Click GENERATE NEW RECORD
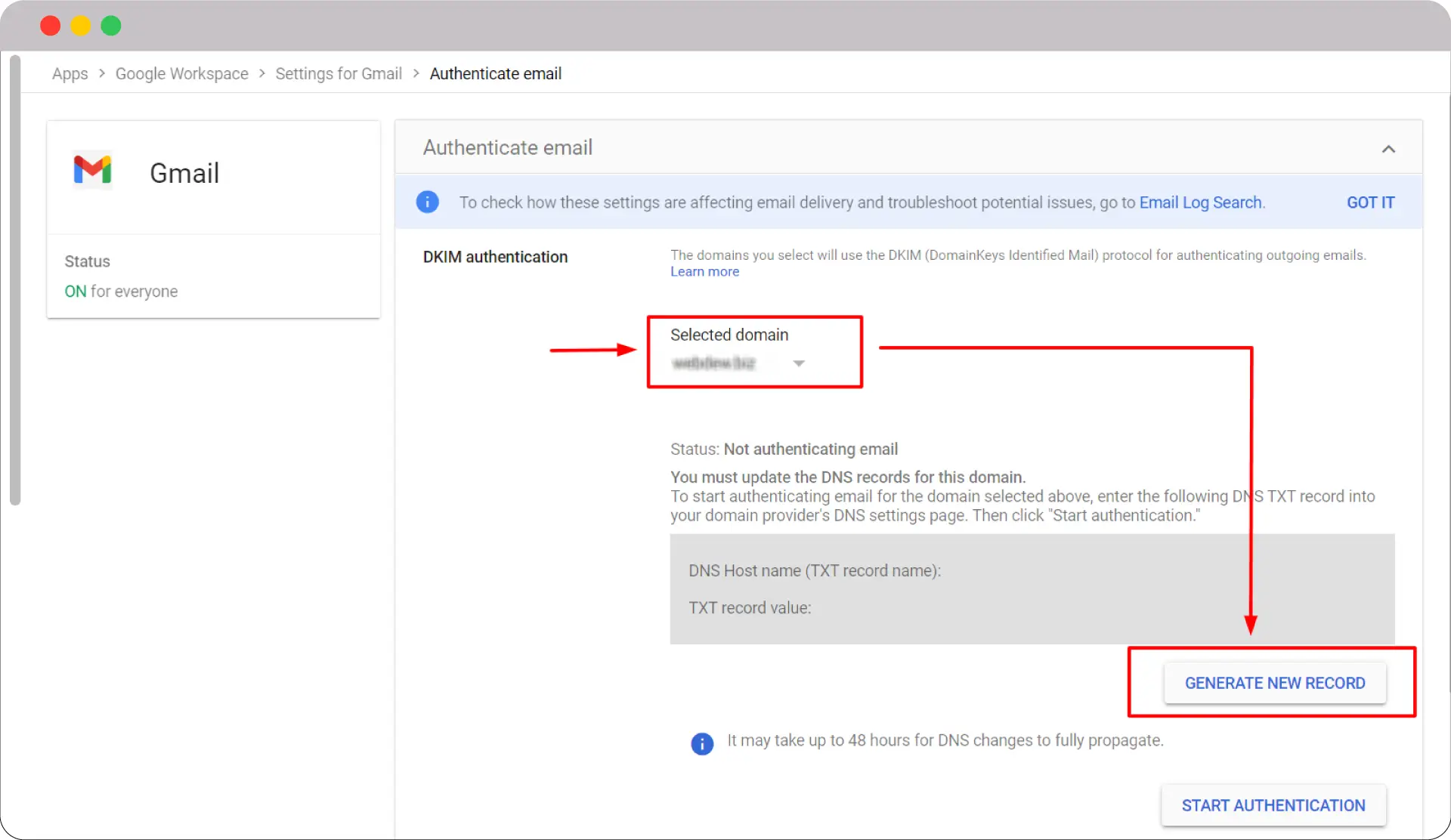The height and width of the screenshot is (840, 1451). tap(1274, 682)
